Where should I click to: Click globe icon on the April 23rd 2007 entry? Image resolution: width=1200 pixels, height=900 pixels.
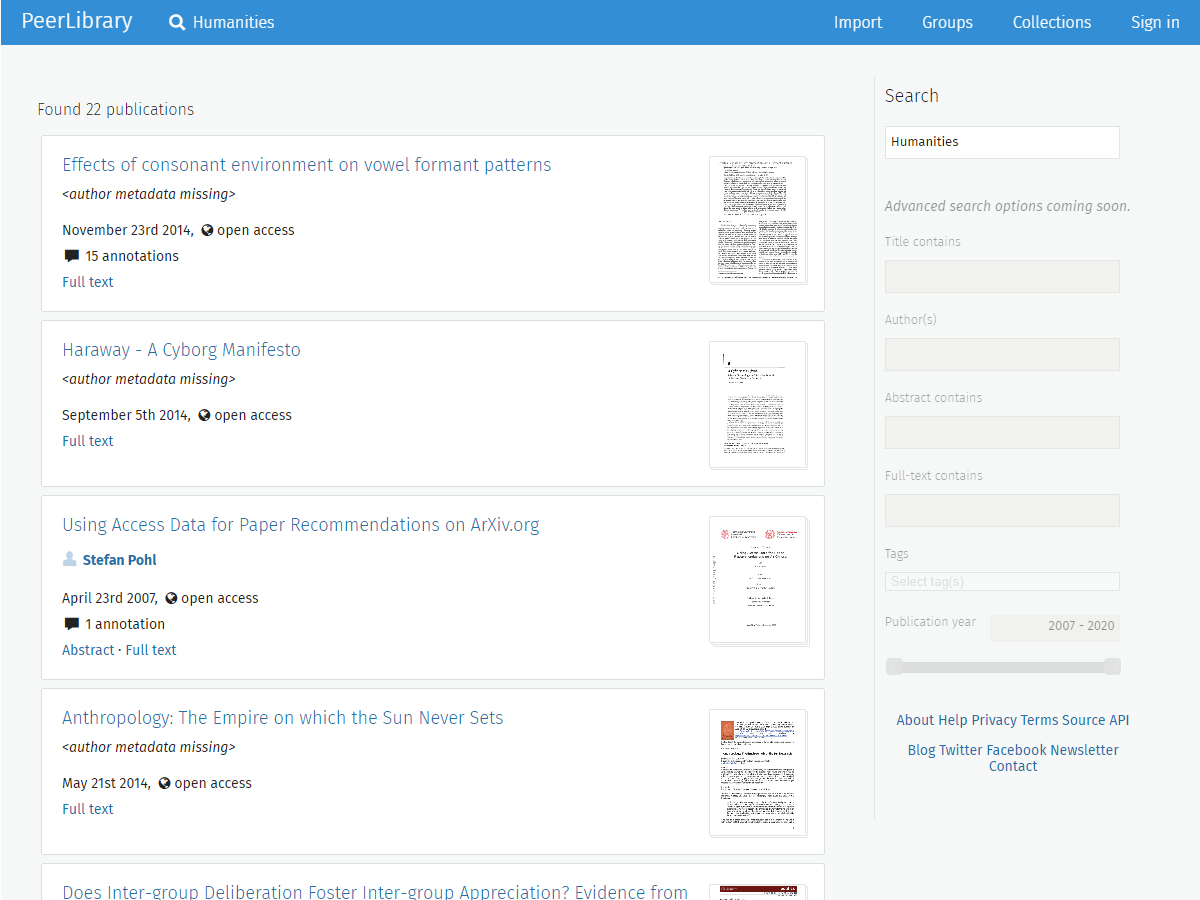[x=171, y=598]
